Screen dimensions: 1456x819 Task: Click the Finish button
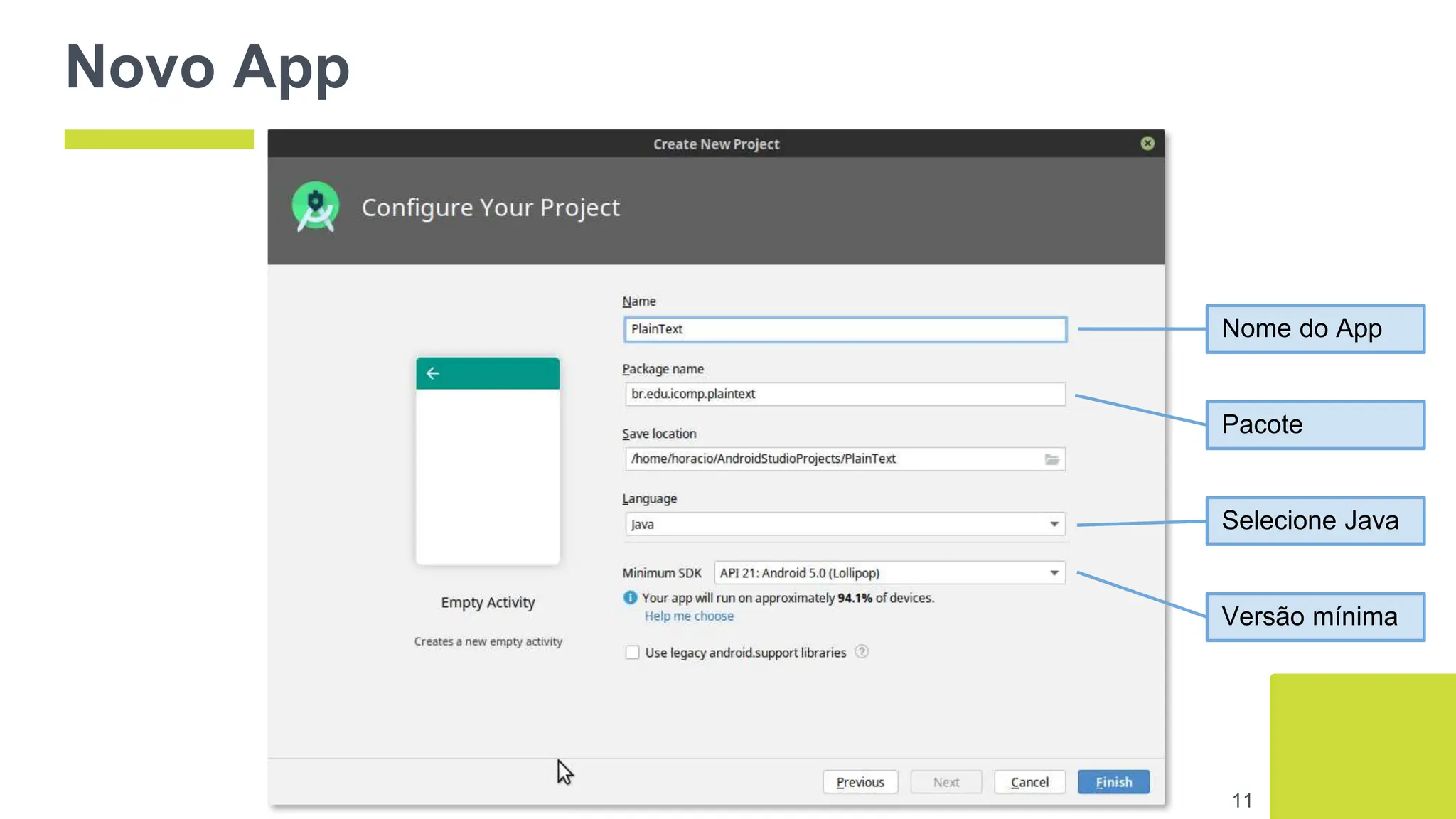tap(1113, 782)
